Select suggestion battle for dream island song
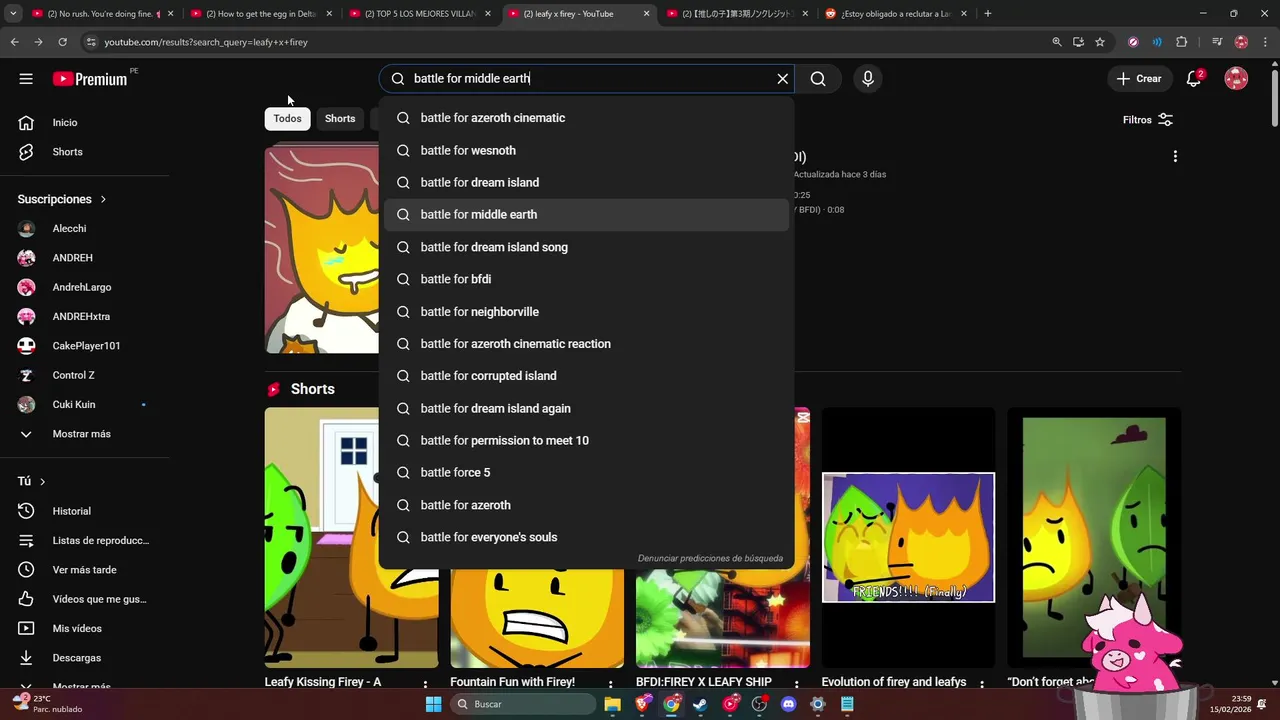This screenshot has width=1280, height=720. click(x=586, y=247)
